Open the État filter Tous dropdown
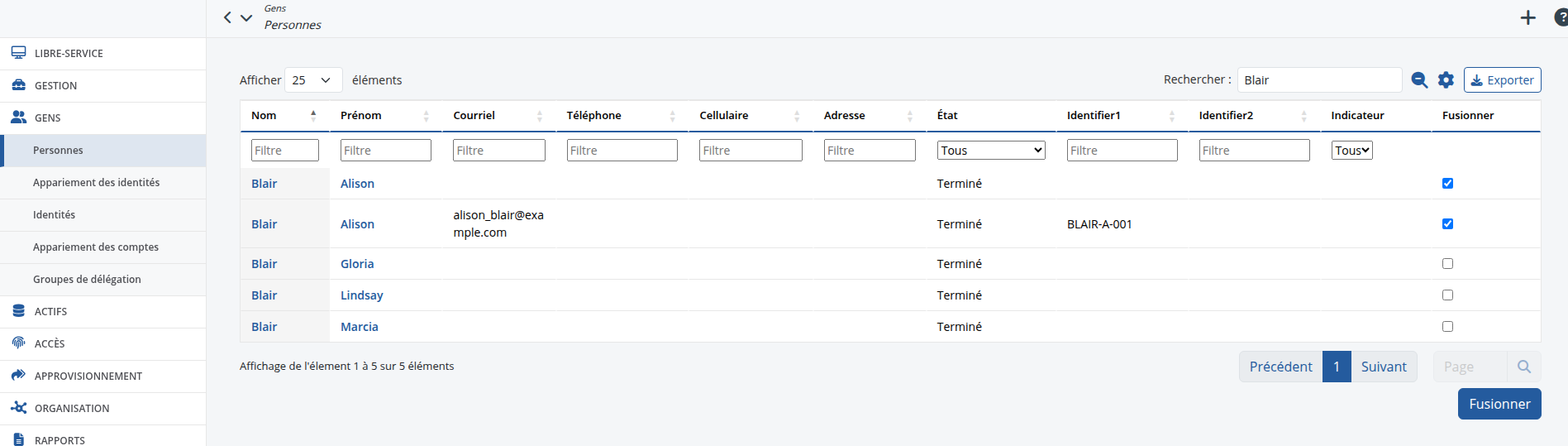 click(991, 150)
